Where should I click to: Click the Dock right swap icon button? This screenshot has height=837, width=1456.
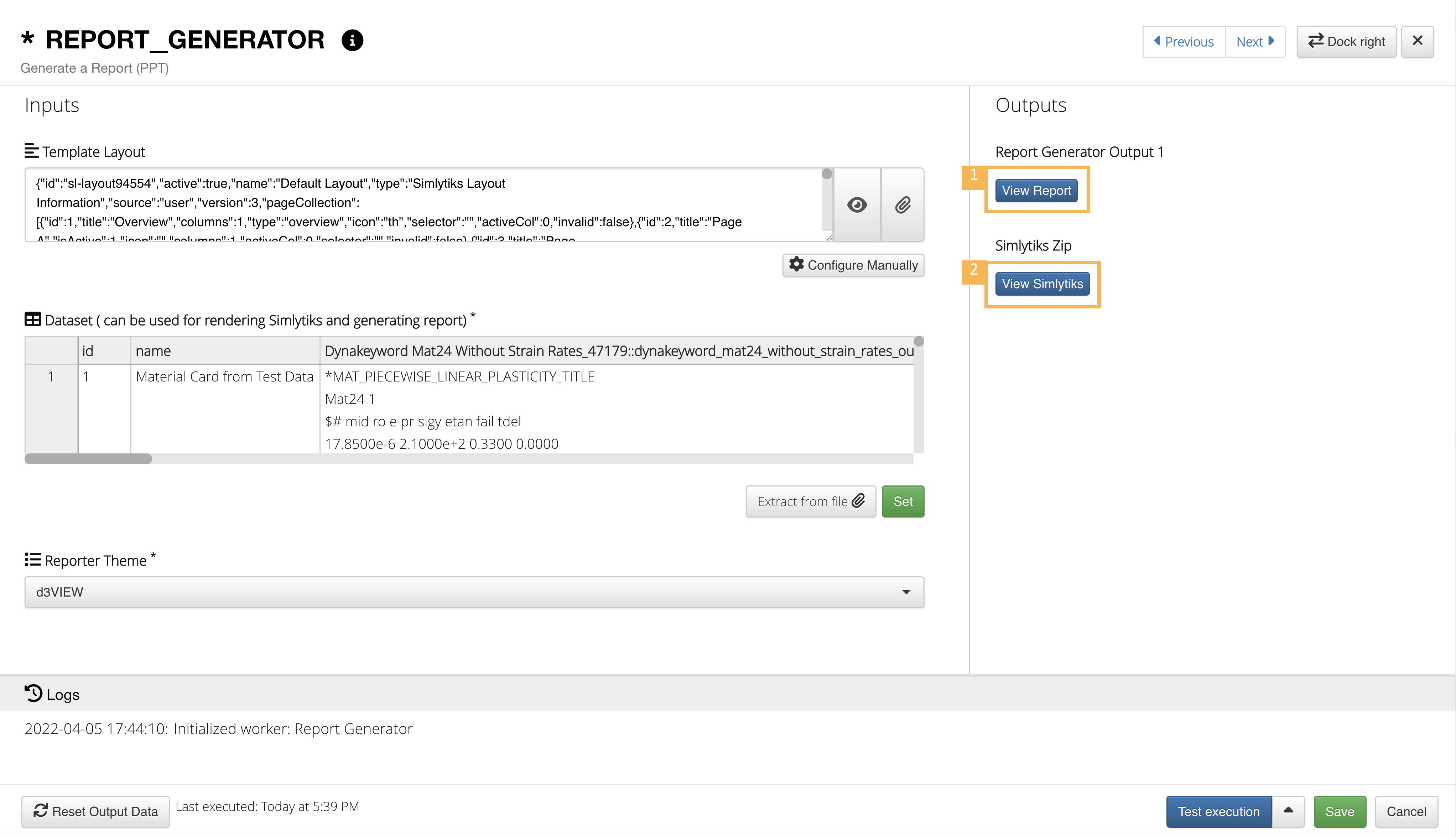[1346, 41]
